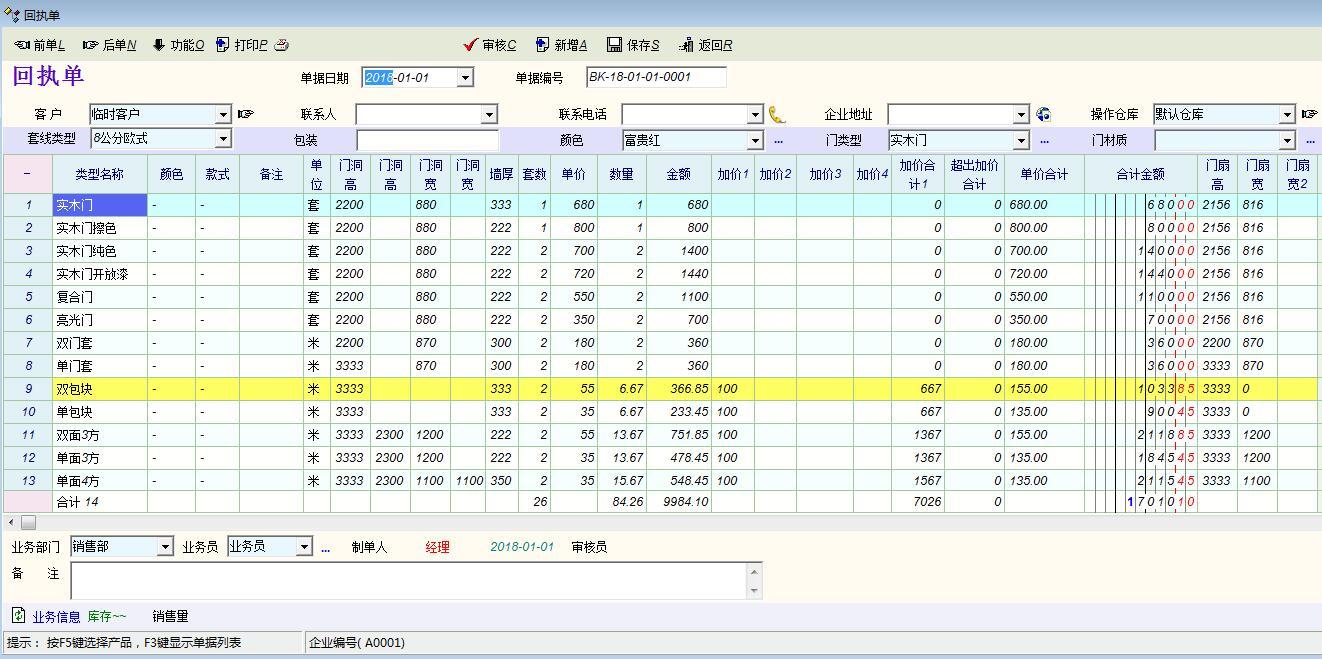1322x659 pixels.
Task: Select the highlighted 双包块 row
Action: 660,389
